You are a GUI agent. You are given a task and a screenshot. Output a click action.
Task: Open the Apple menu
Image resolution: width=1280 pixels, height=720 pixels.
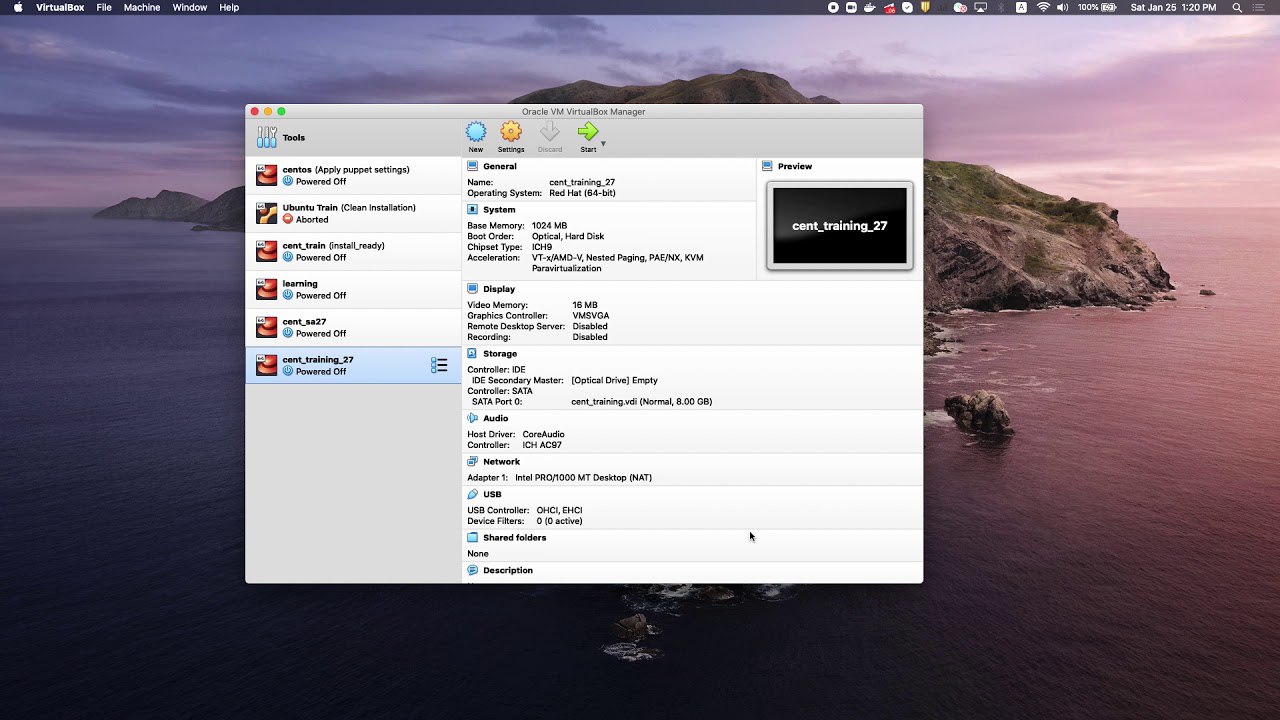[x=18, y=7]
